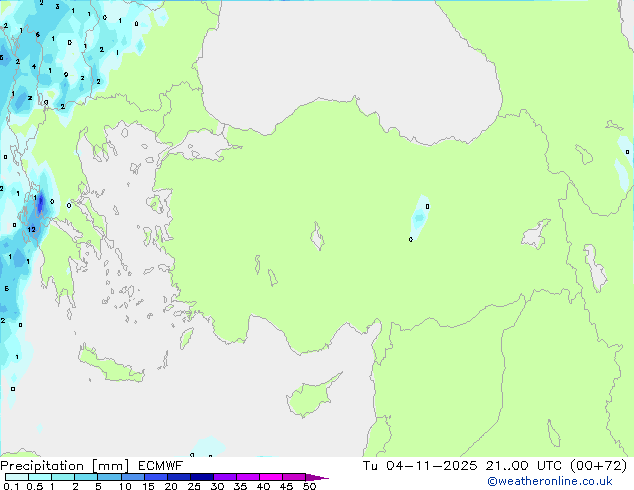Select the legend value '15'
Viewport: 634px width, 490px height.
148,486
